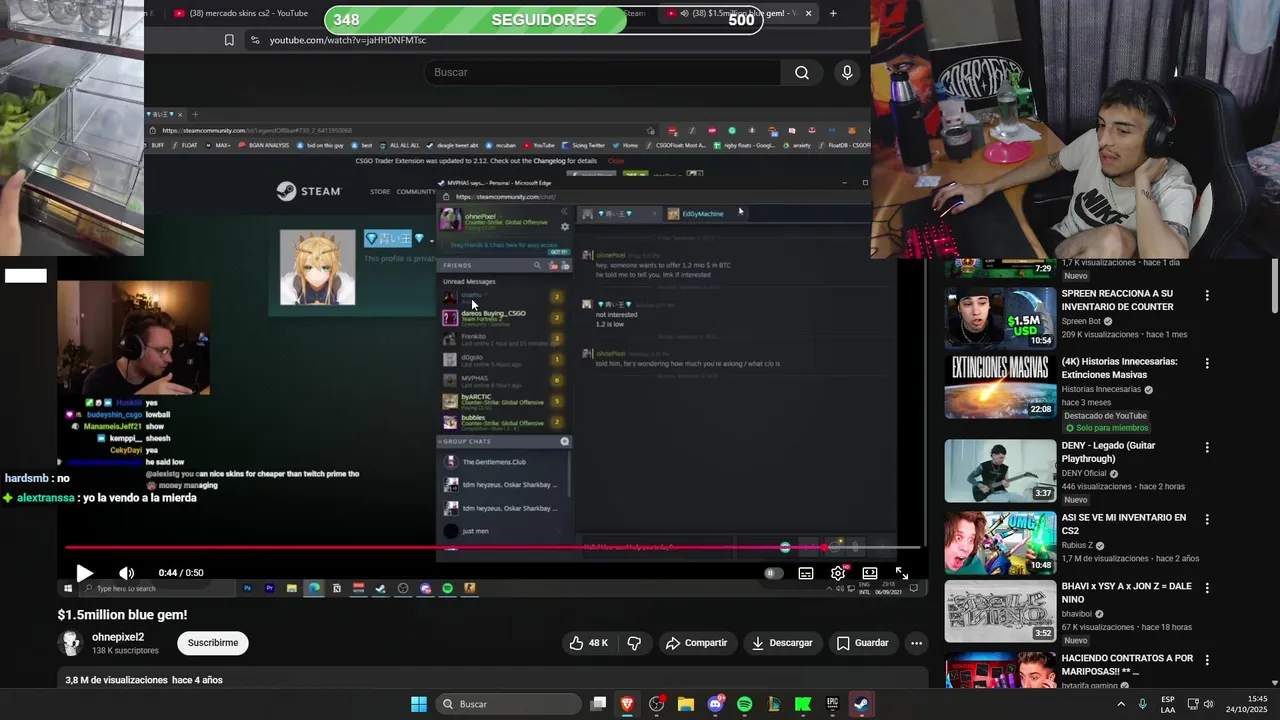Click the system tray microphone icon
The height and width of the screenshot is (720, 1280).
[1143, 704]
